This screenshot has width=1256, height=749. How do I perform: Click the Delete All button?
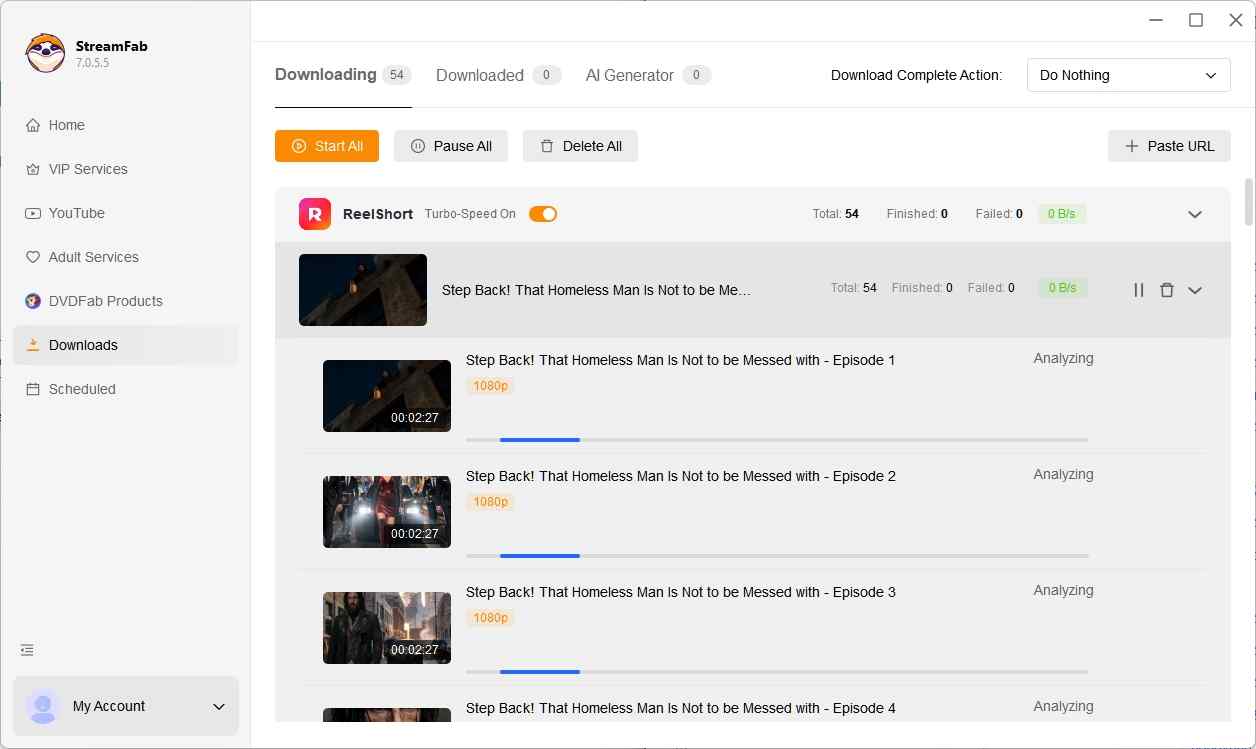point(580,146)
